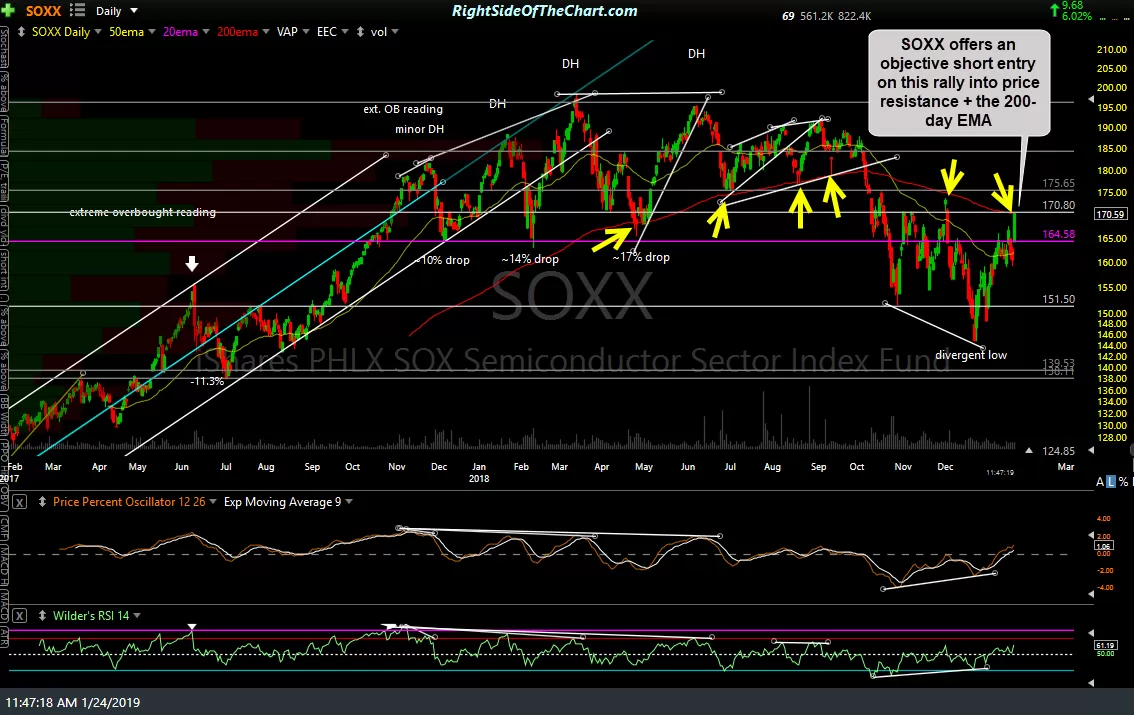The width and height of the screenshot is (1134, 715).
Task: Click the reorder arrows left of SOXX Daily
Action: tap(21, 32)
